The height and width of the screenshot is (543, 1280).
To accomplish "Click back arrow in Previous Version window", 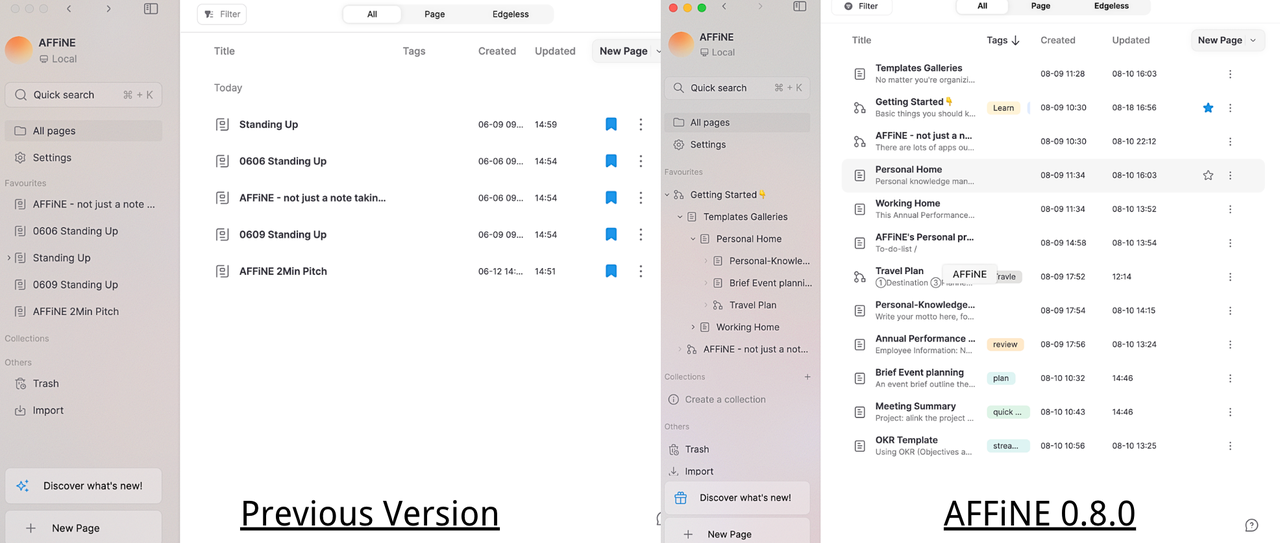I will tap(68, 9).
